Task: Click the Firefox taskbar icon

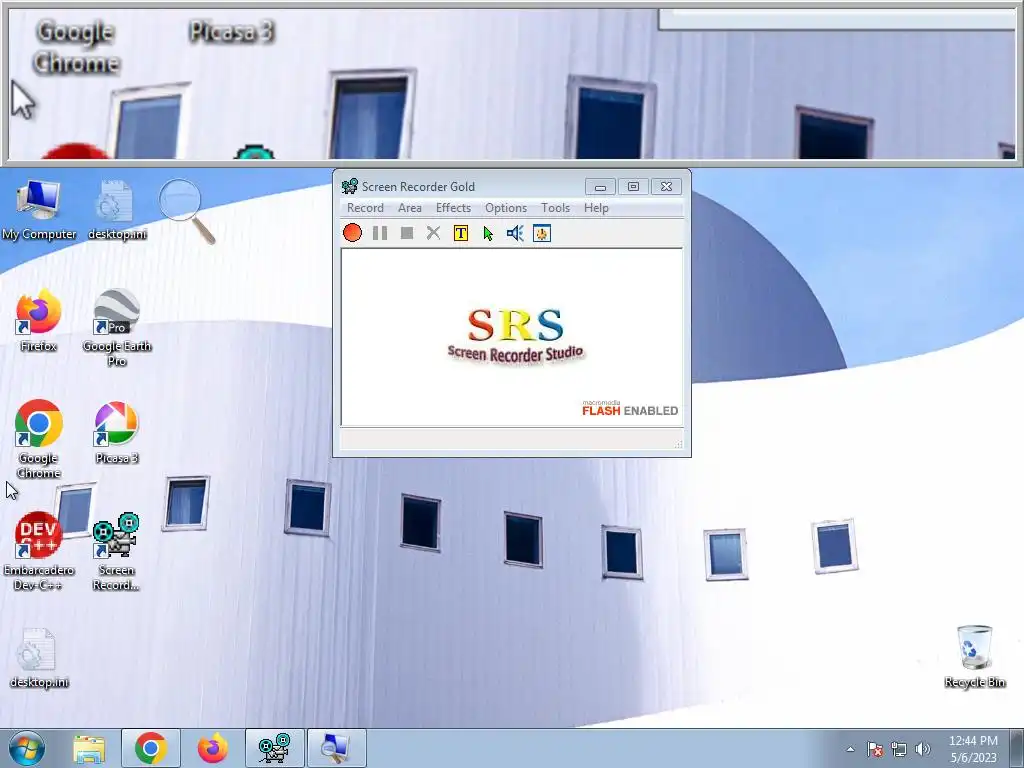Action: (x=213, y=748)
